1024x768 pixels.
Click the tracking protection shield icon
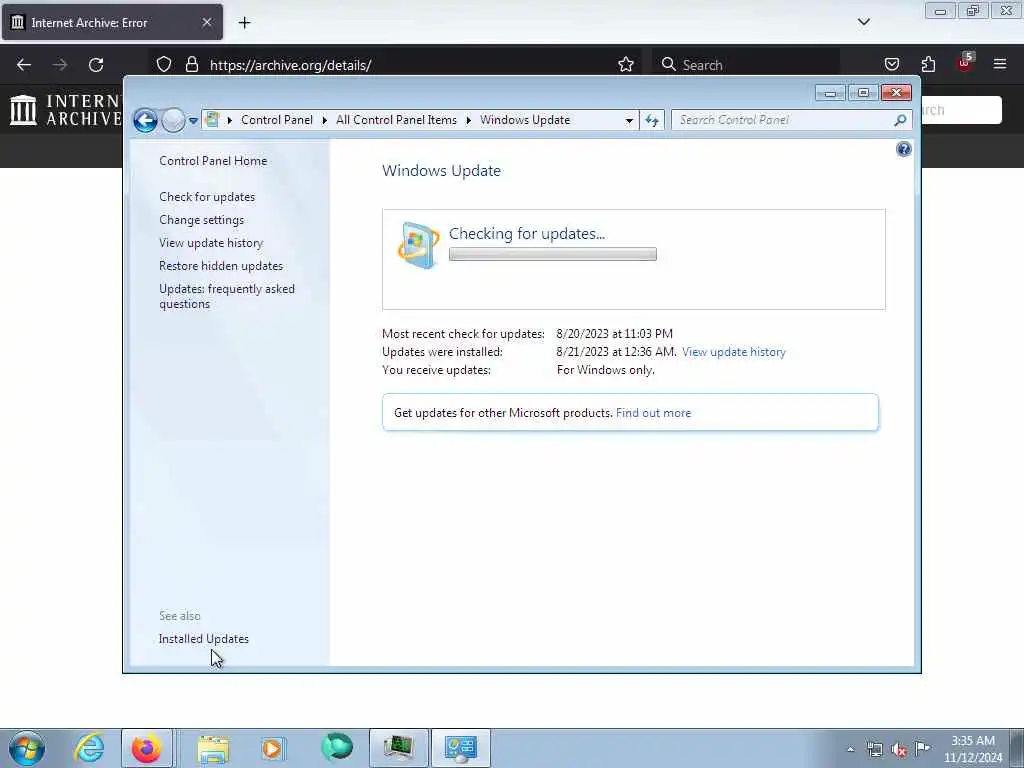[x=164, y=65]
